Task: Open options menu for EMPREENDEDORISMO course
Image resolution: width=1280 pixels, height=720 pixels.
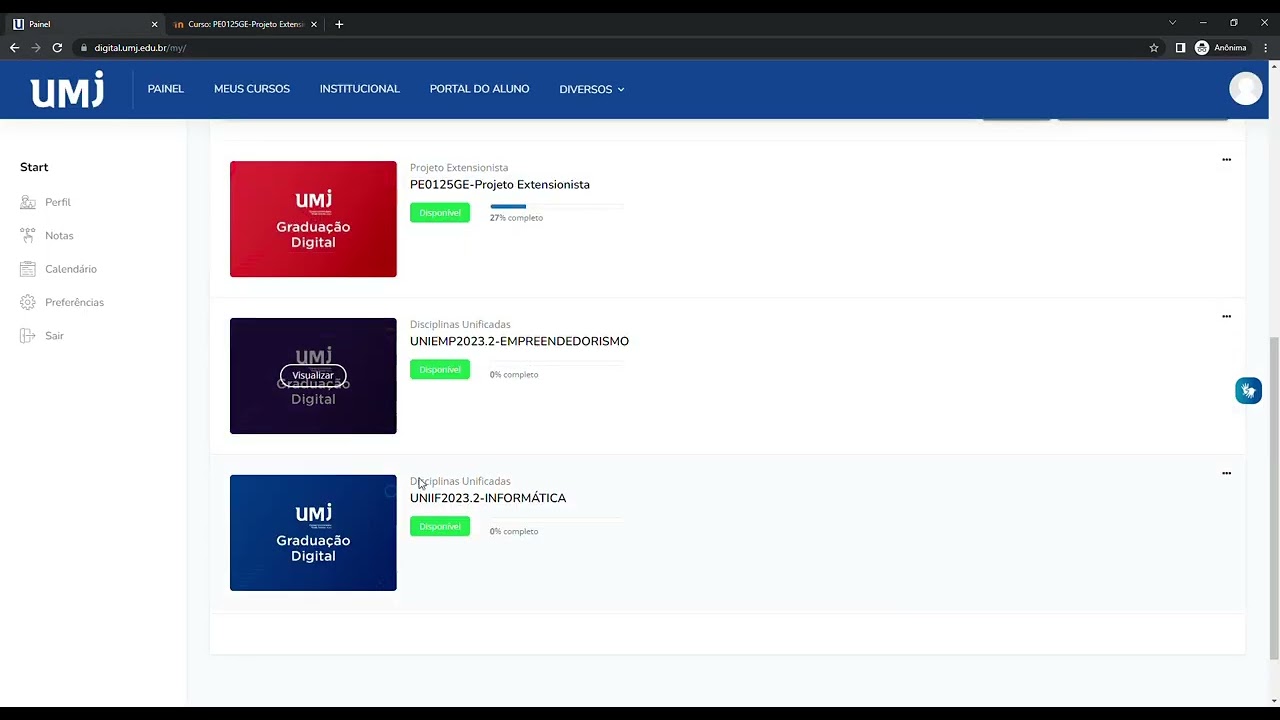Action: pyautogui.click(x=1226, y=317)
